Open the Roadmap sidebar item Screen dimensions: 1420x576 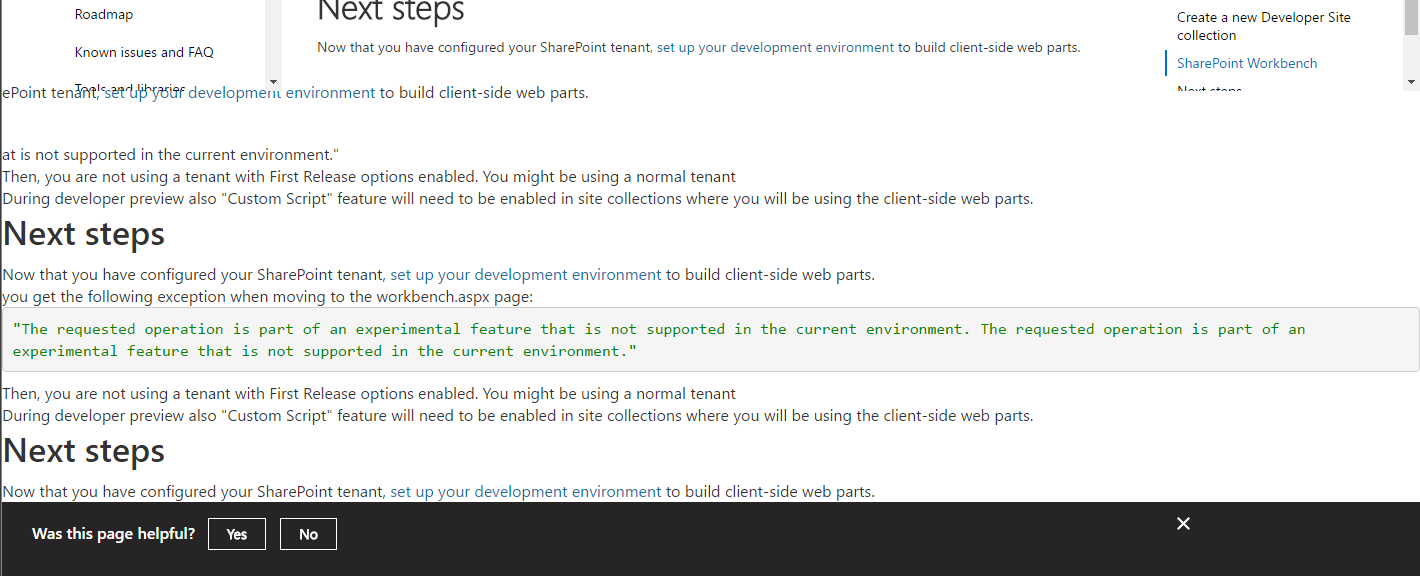[104, 15]
